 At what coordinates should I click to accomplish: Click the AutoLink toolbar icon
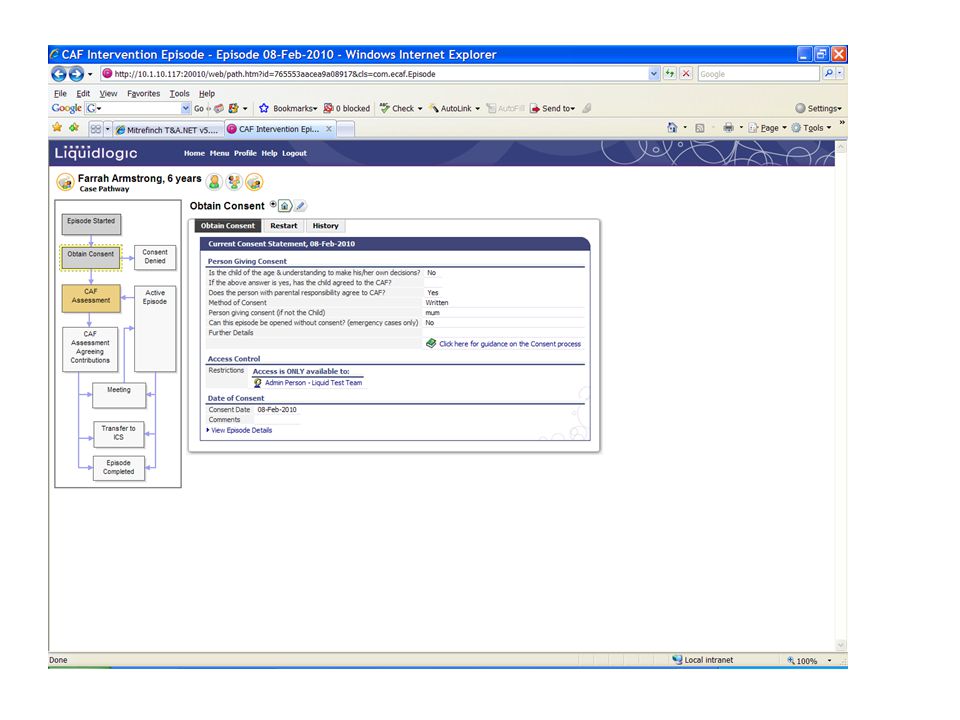(434, 108)
